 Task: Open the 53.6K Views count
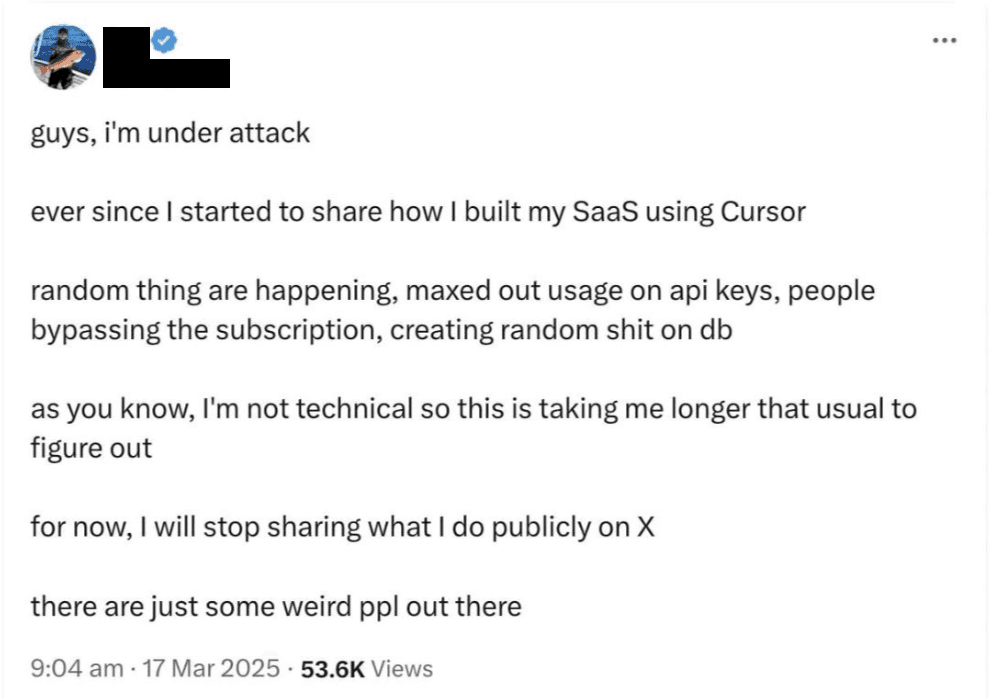(x=367, y=669)
